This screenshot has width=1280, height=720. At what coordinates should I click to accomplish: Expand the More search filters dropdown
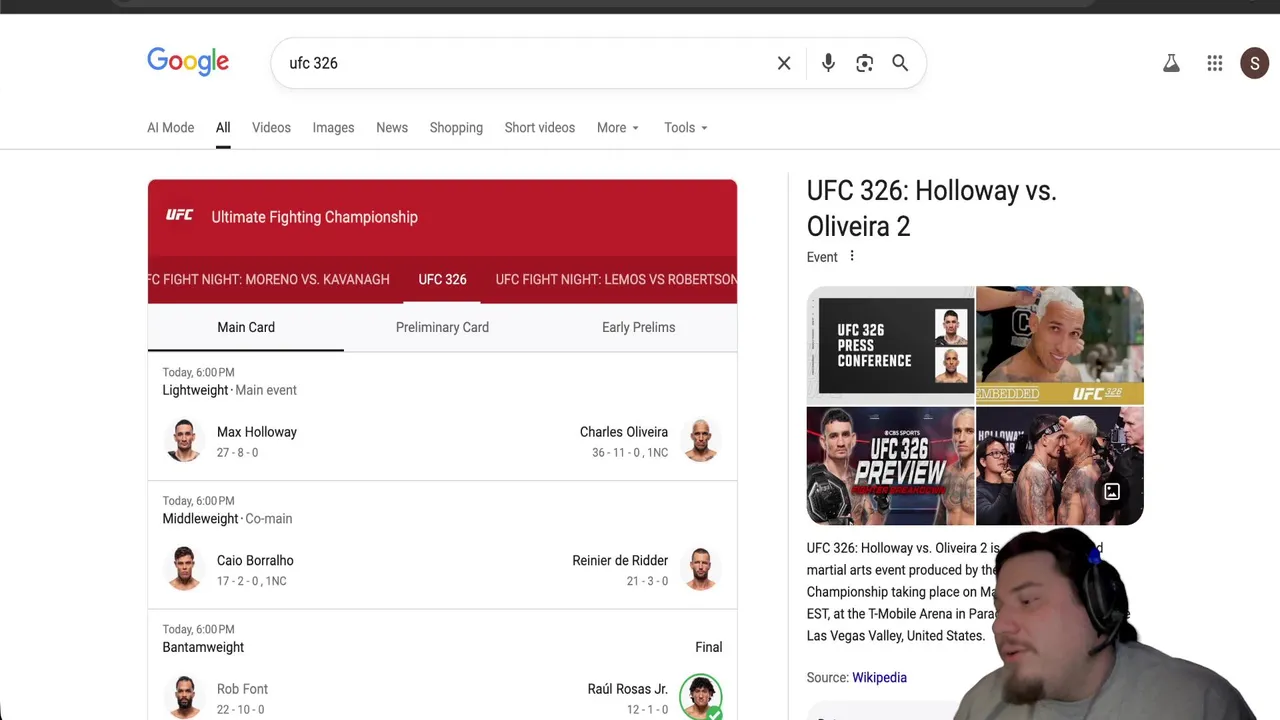click(x=618, y=128)
